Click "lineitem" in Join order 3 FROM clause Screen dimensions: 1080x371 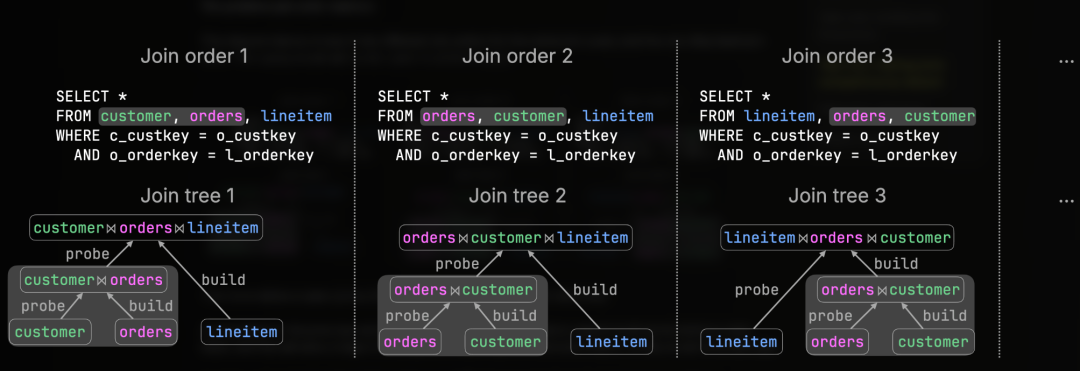click(x=779, y=116)
